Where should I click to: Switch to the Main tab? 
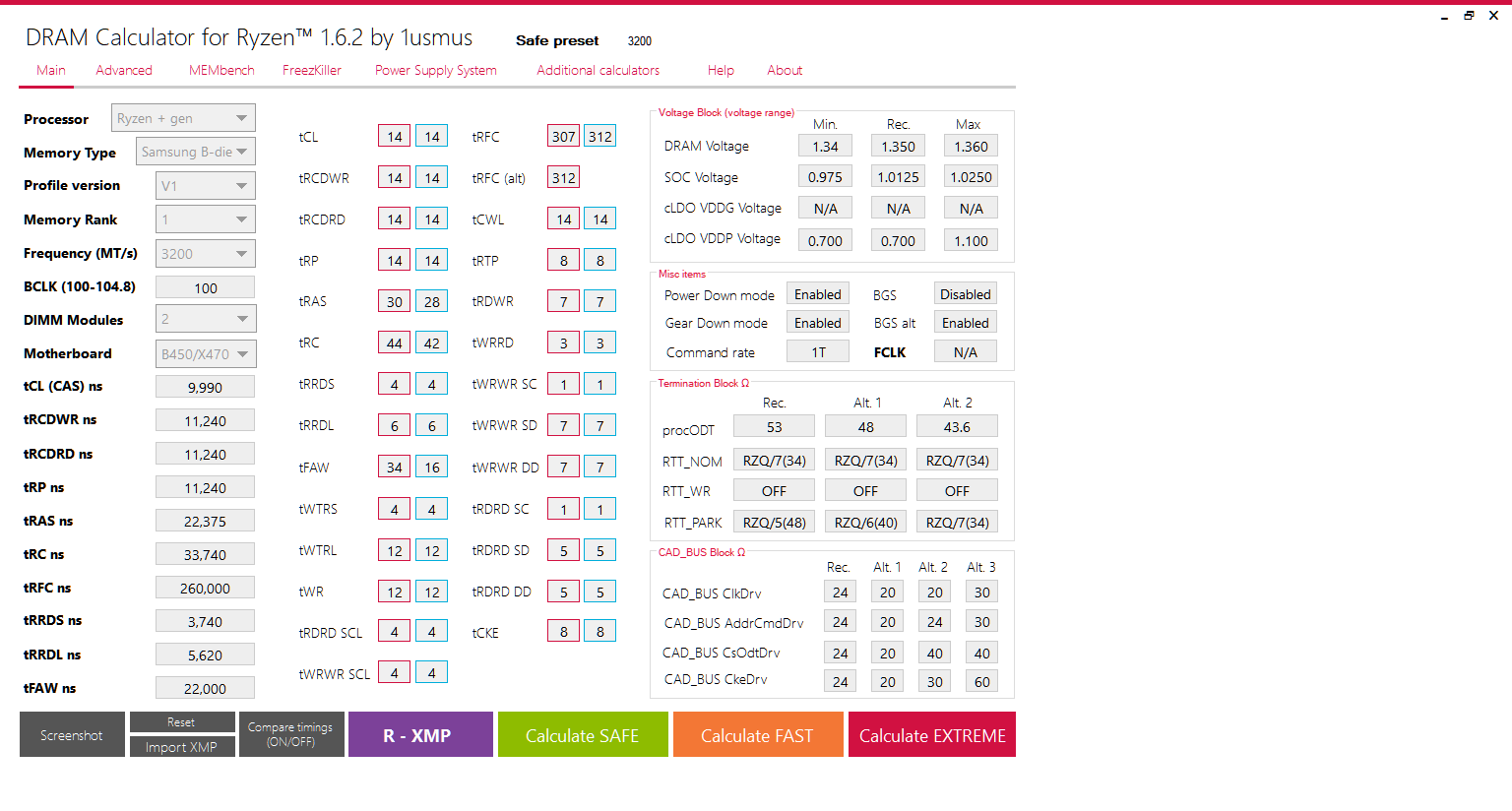pyautogui.click(x=51, y=71)
